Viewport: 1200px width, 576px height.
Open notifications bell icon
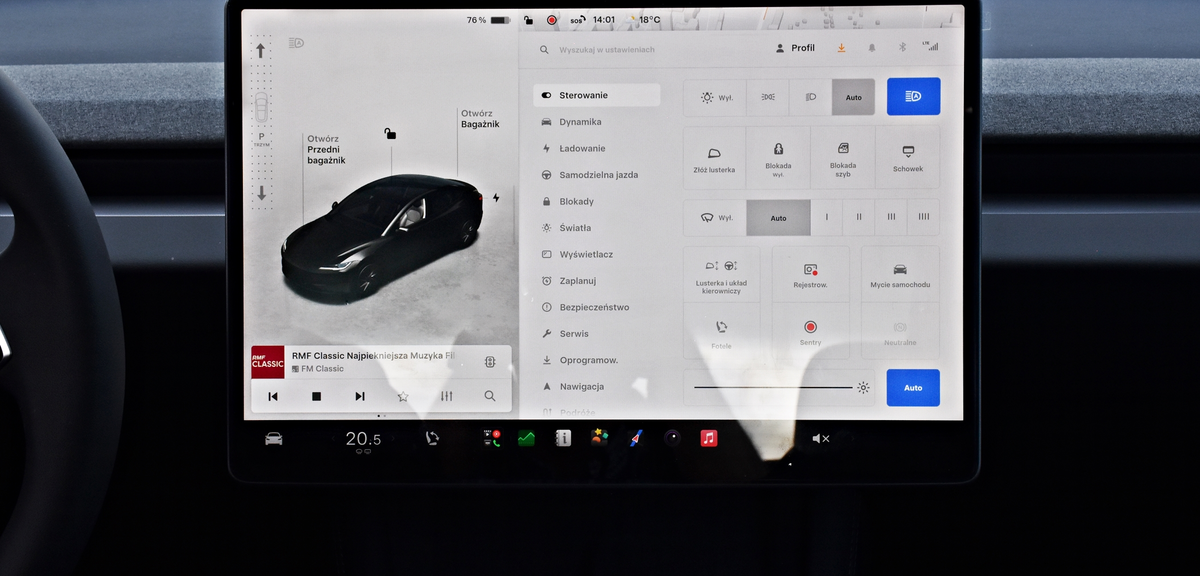[x=871, y=48]
